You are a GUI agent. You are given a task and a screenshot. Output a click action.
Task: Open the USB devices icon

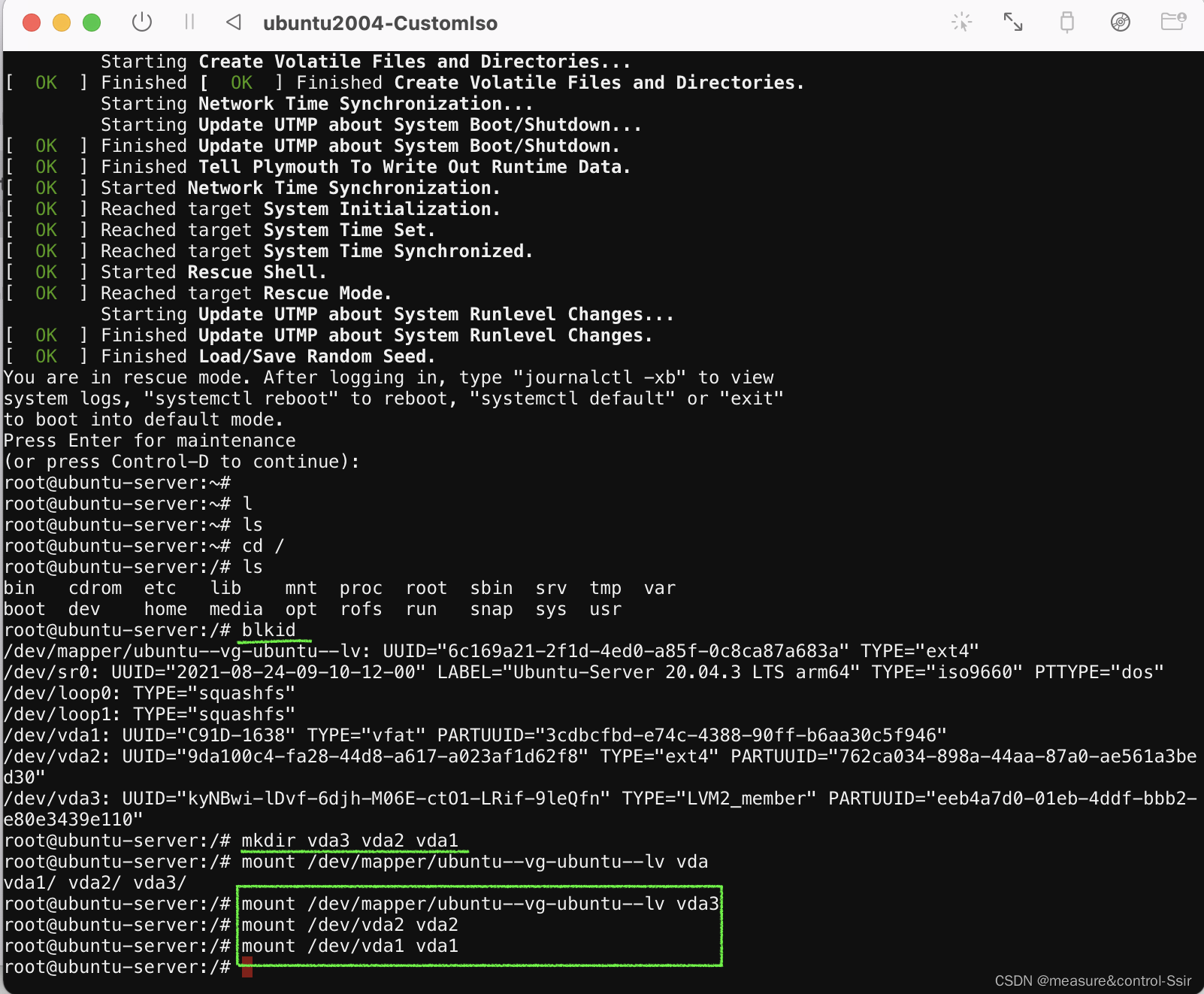click(x=1066, y=23)
